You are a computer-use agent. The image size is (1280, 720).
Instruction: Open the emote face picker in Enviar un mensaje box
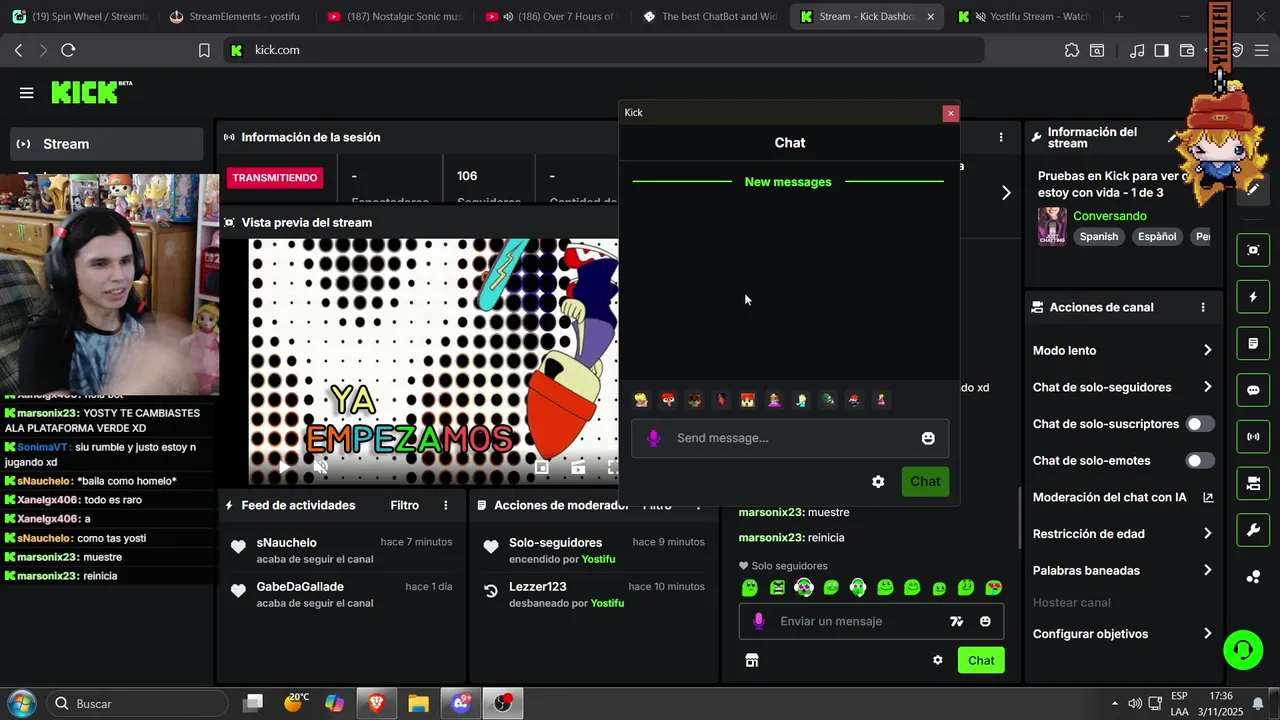(x=985, y=621)
